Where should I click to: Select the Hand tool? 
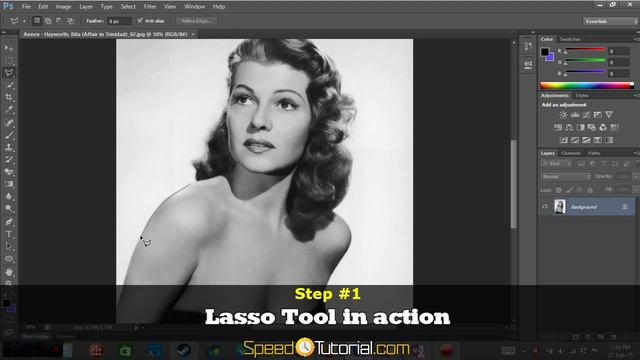9,271
